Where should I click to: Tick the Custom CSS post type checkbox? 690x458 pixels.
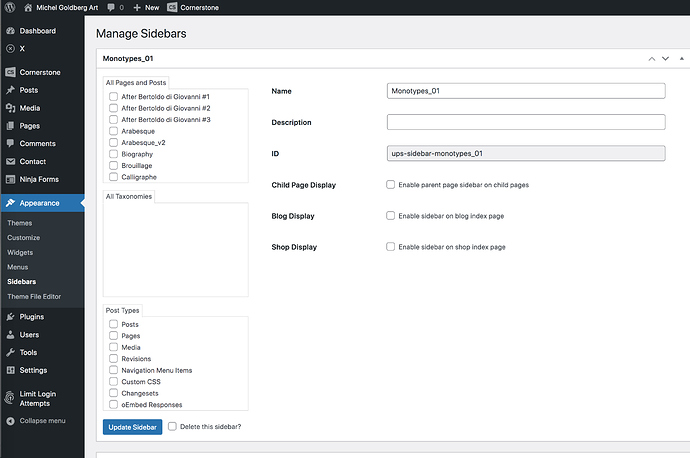(x=113, y=381)
